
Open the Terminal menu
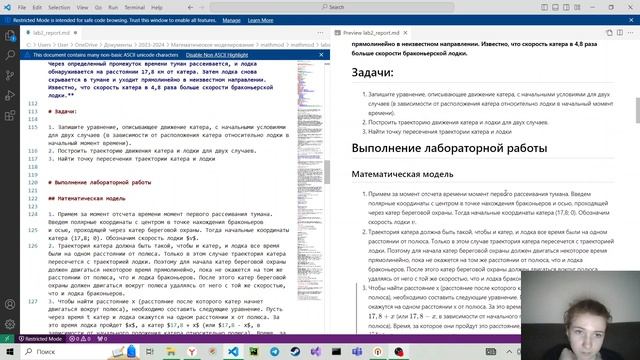pyautogui.click(x=134, y=7)
